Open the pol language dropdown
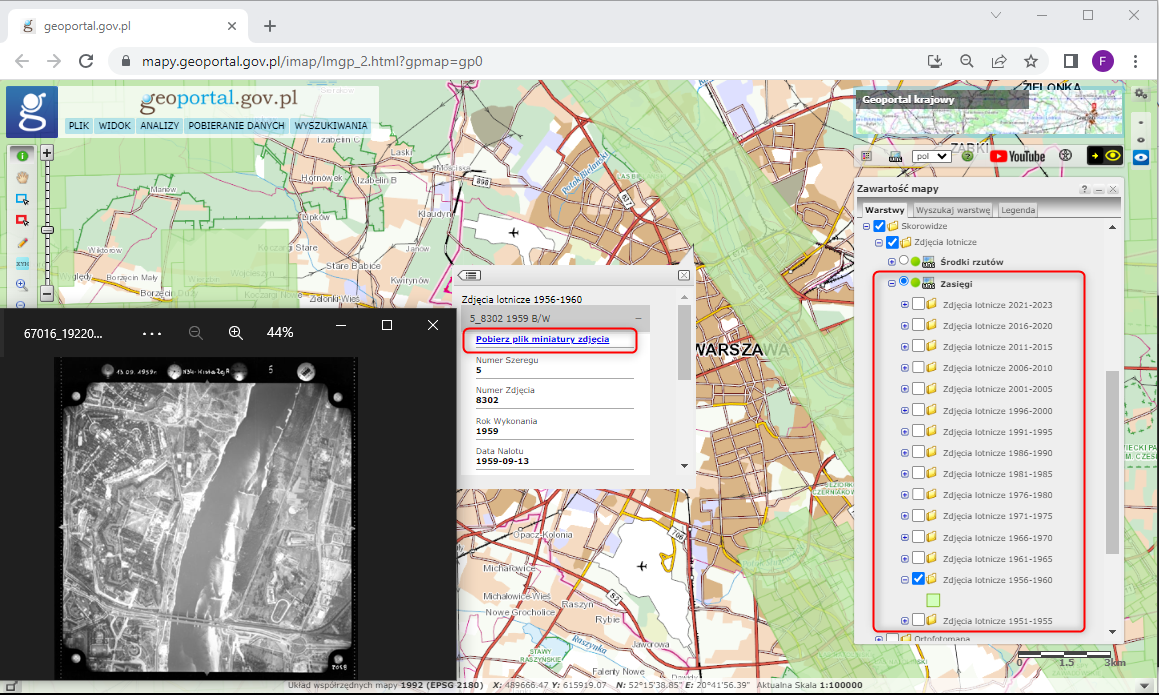The height and width of the screenshot is (695, 1159). (930, 156)
